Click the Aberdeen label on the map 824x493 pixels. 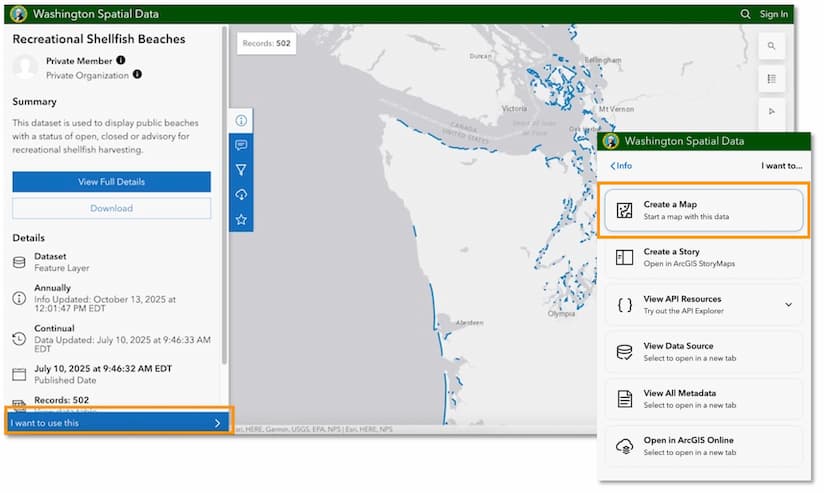[469, 323]
